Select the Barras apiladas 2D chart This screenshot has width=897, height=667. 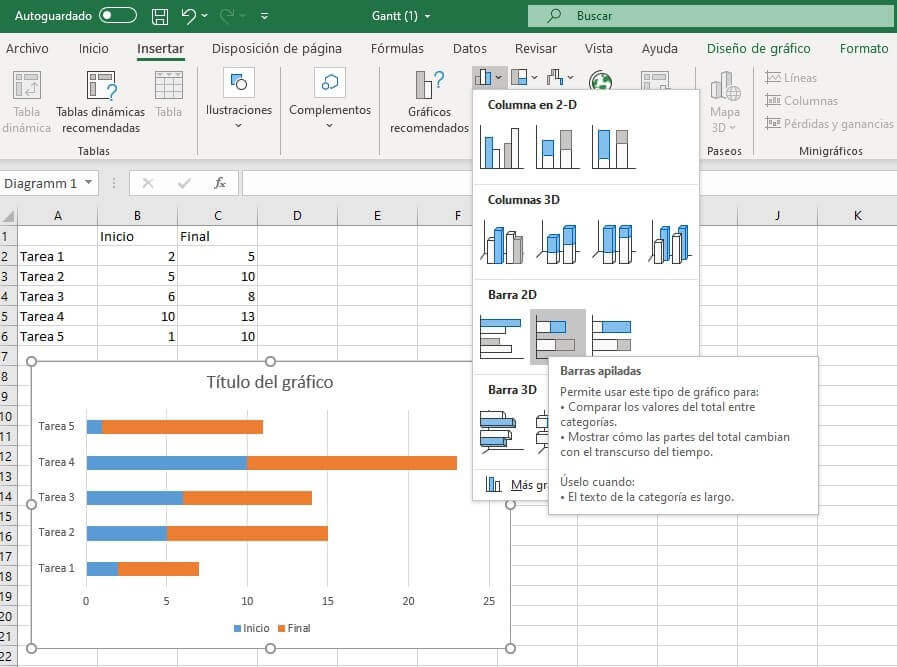(558, 335)
